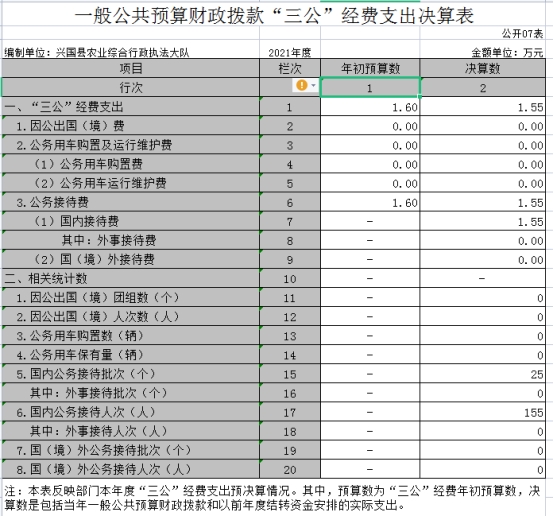Select the 公务用车保有量（辆） label

(x=131, y=355)
